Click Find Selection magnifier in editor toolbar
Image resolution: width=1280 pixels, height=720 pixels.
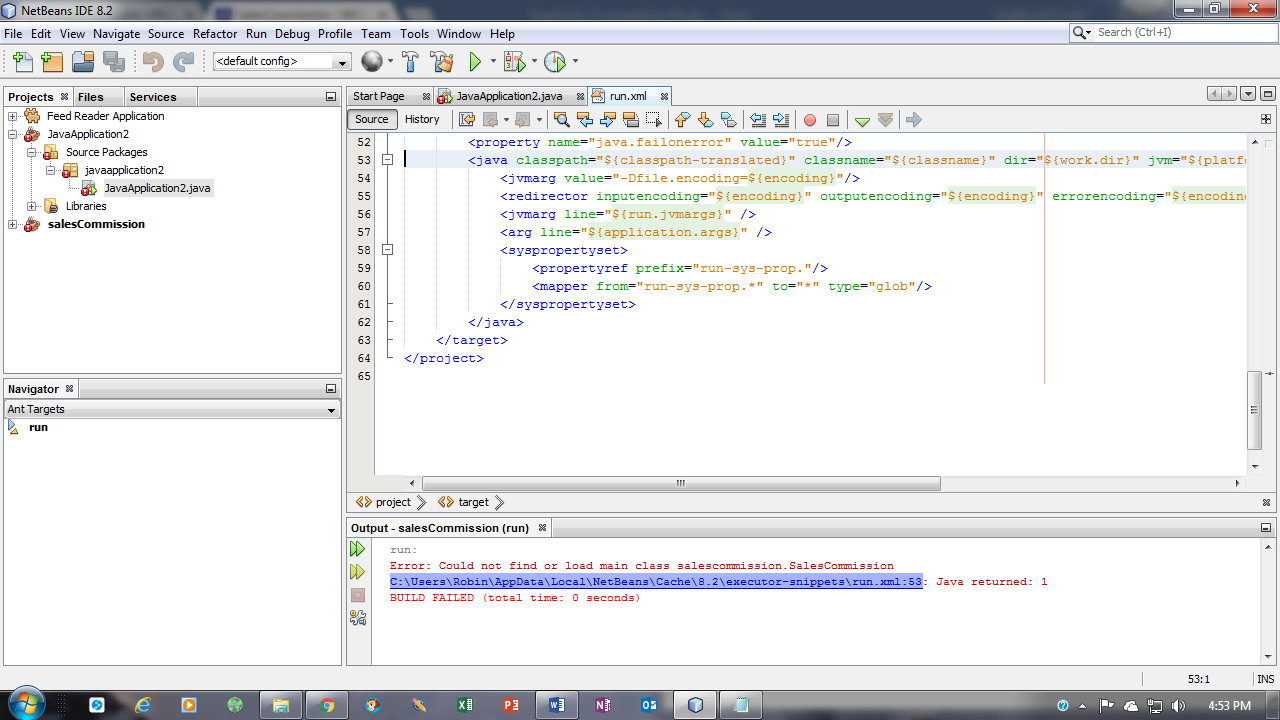562,120
